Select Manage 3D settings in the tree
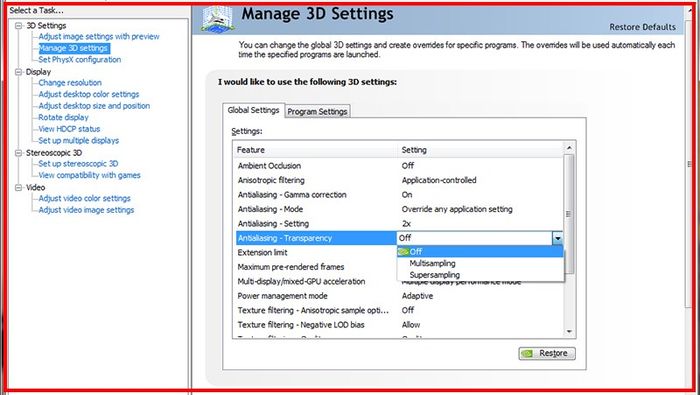700x395 pixels. (73, 48)
